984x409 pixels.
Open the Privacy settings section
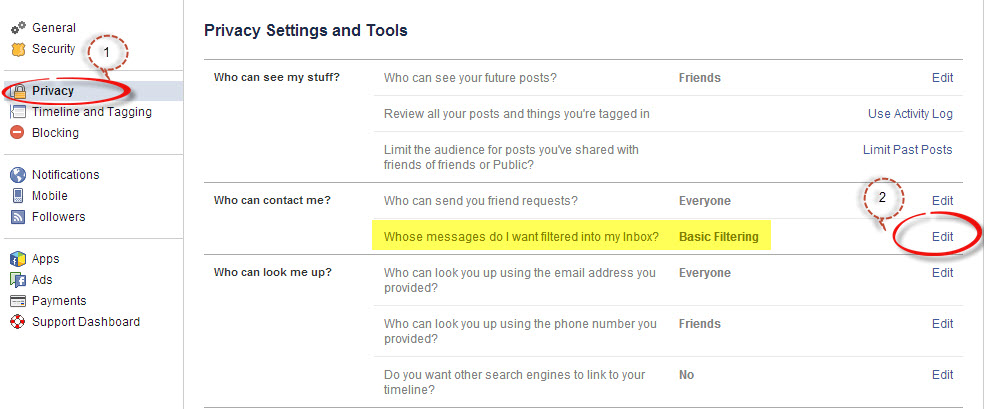[x=52, y=91]
